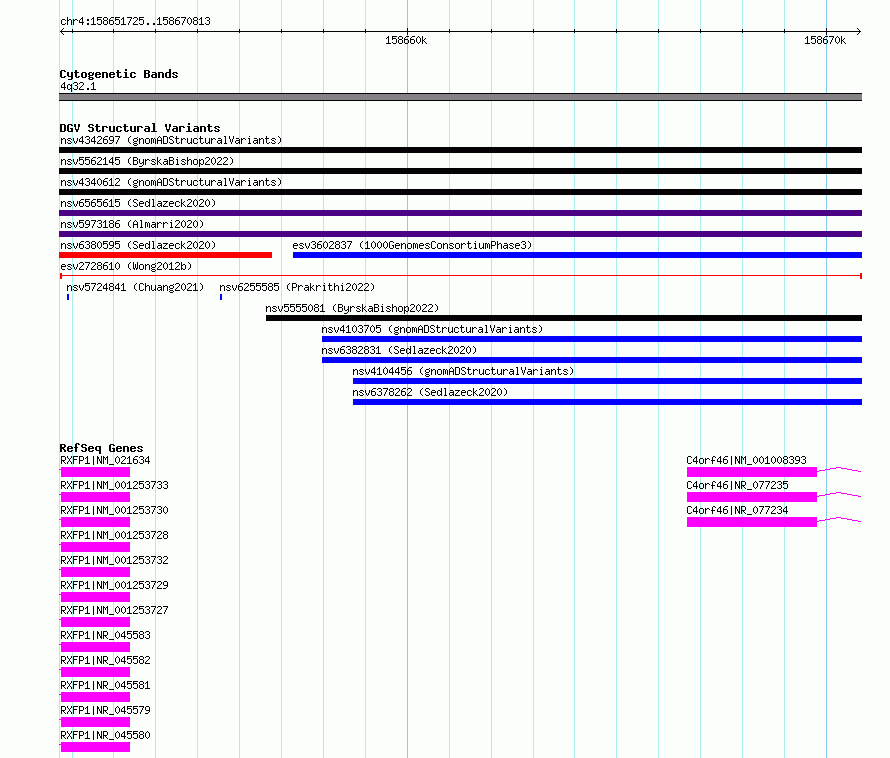The image size is (890, 758).
Task: Click the blue bar of nsv4104456
Action: click(607, 381)
